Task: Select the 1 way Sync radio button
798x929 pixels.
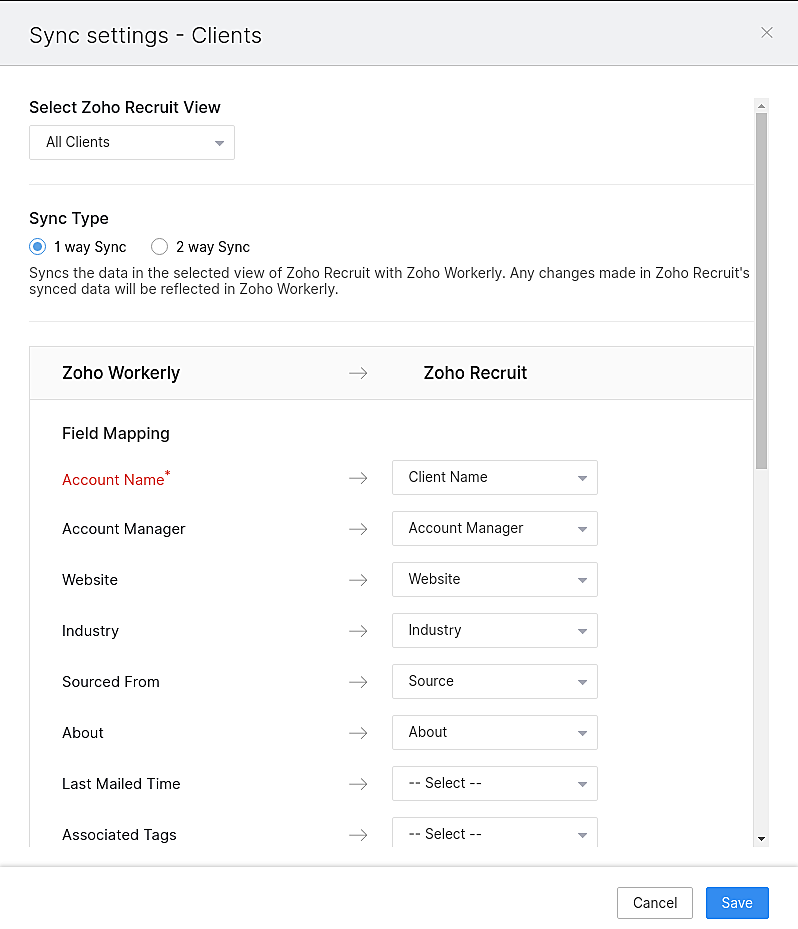Action: click(37, 246)
